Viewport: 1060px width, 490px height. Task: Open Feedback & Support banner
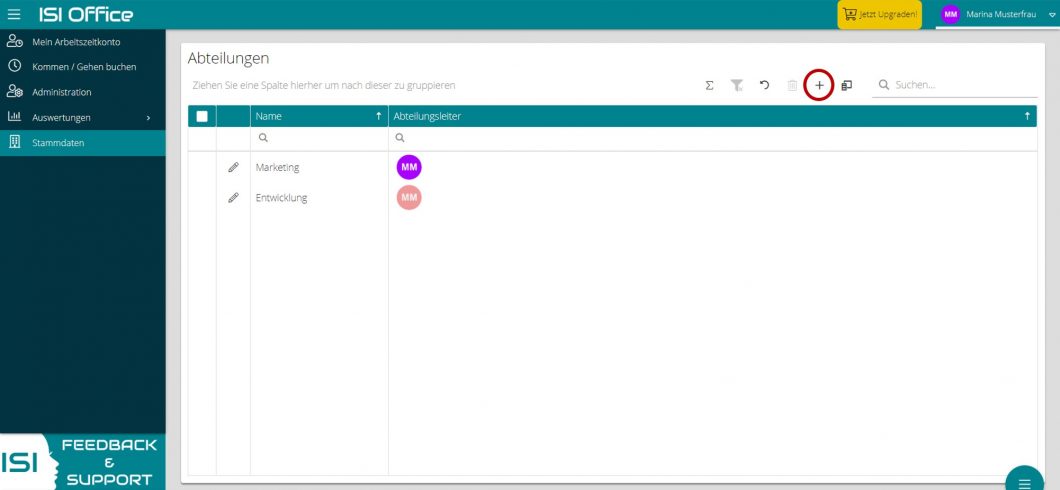[82, 462]
